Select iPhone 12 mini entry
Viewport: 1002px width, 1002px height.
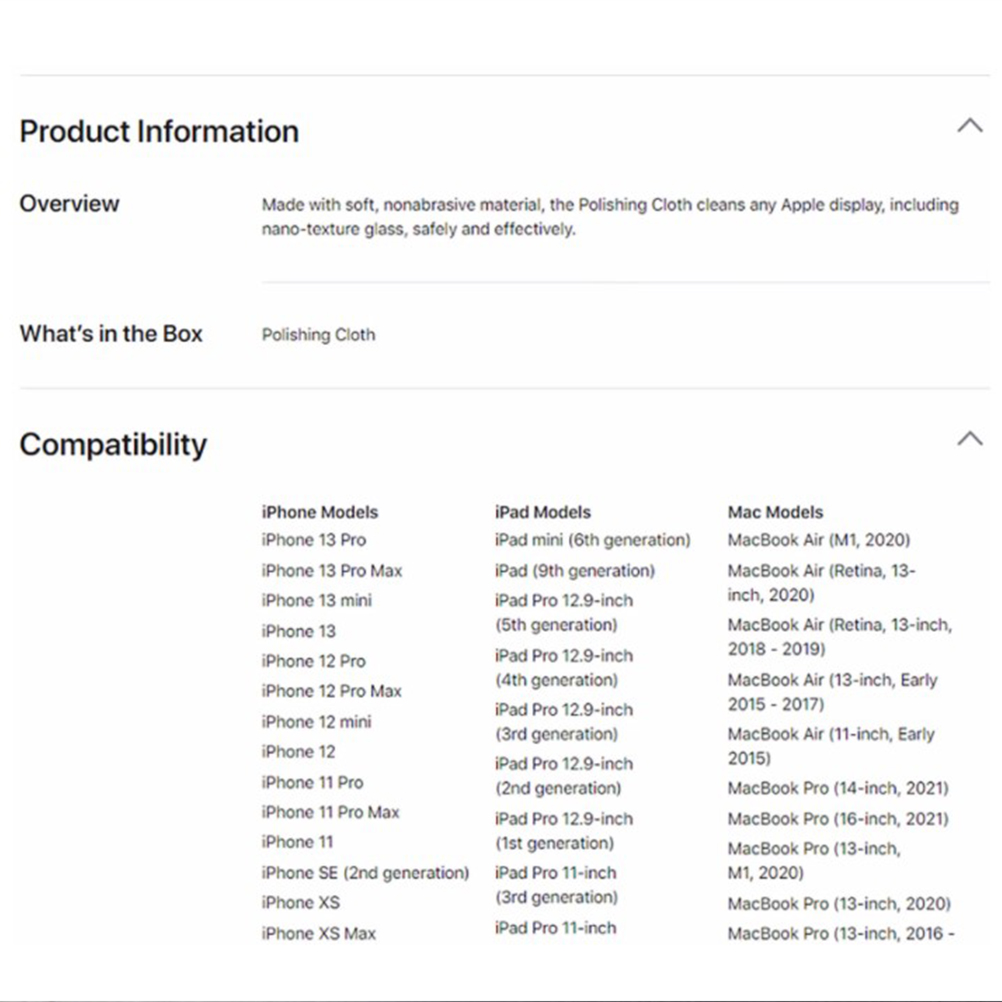316,721
